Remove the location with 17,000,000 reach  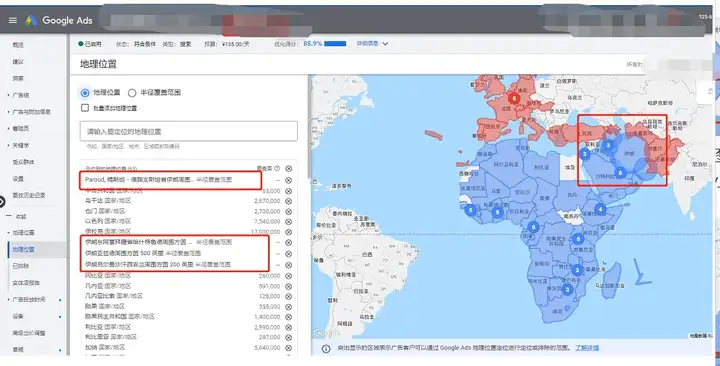point(288,231)
